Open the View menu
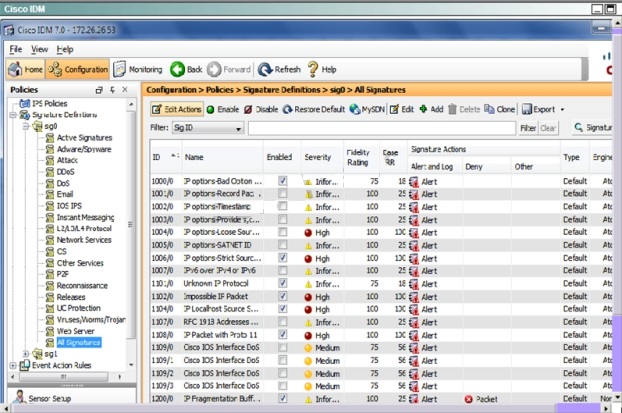The image size is (622, 413). coord(39,49)
